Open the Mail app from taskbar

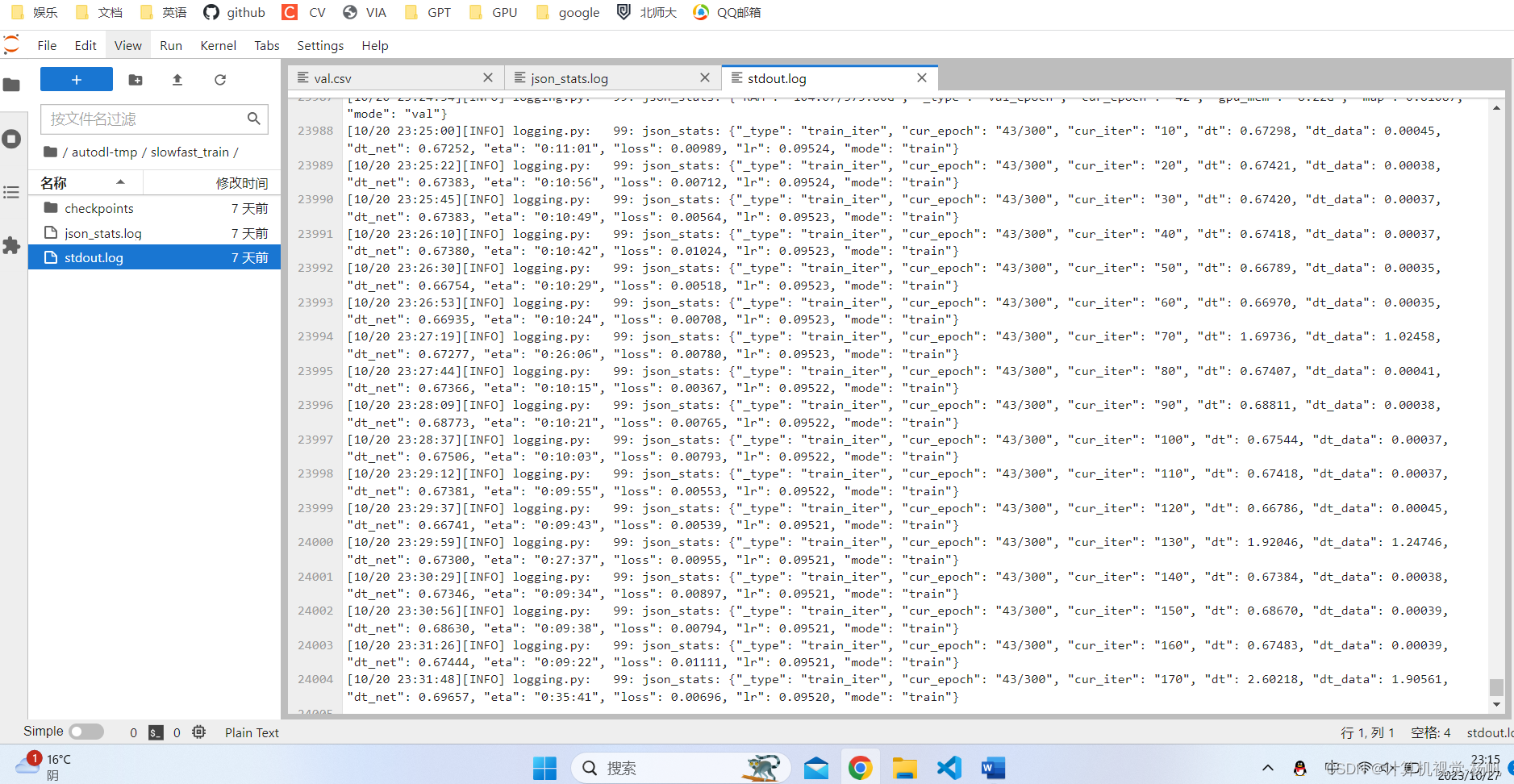click(816, 768)
